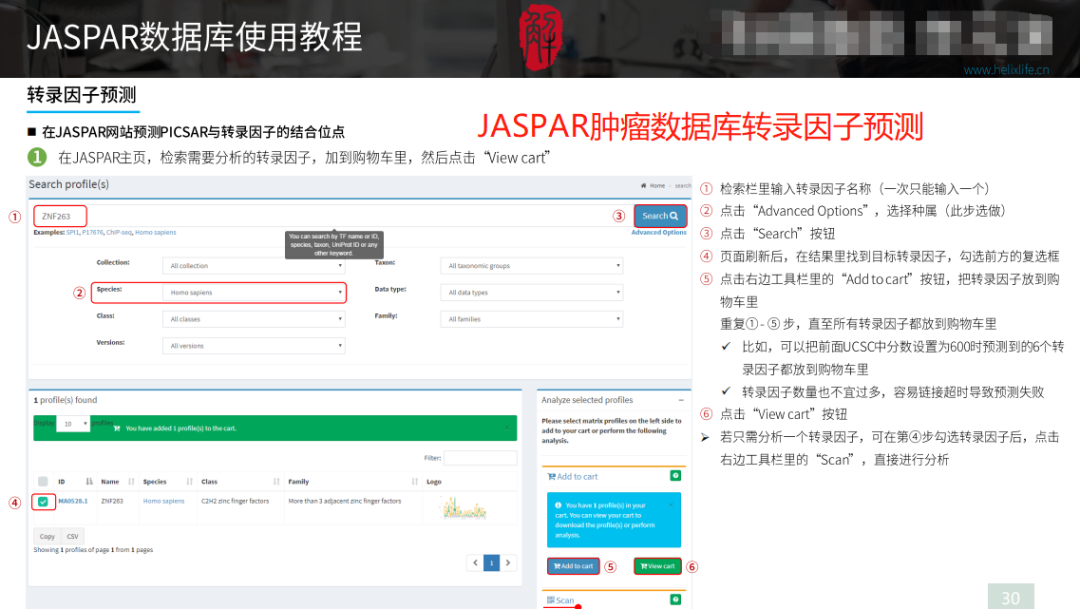Click the Copy button below the table
1080x609 pixels.
[x=47, y=536]
